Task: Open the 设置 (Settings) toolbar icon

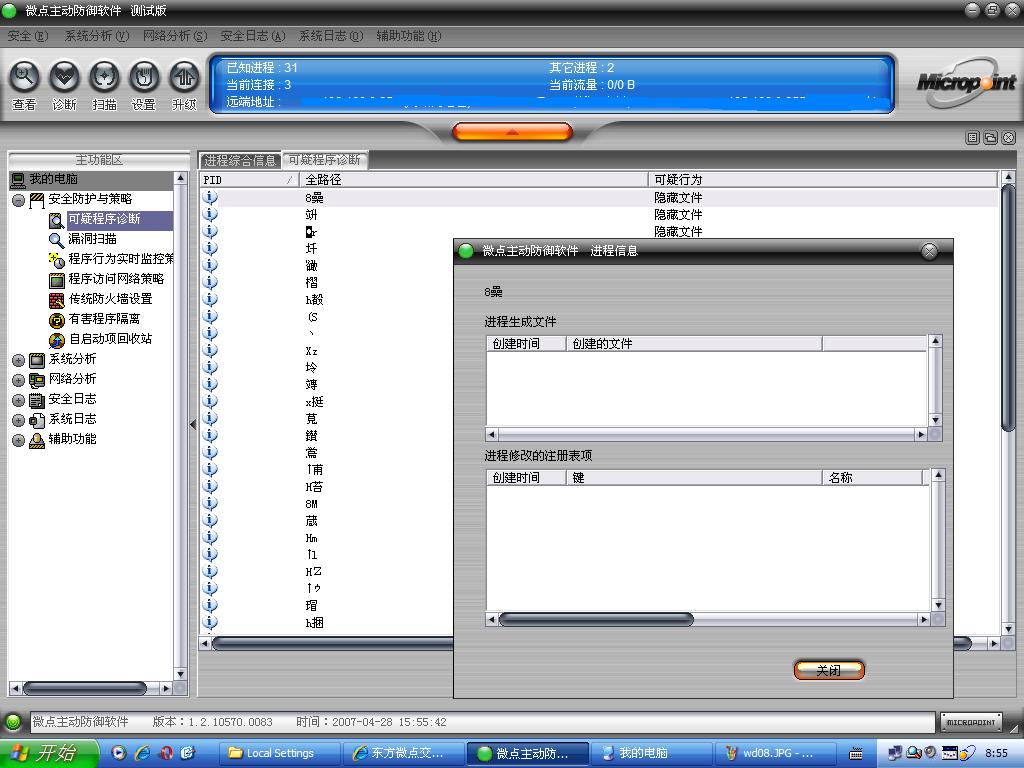Action: pyautogui.click(x=144, y=78)
